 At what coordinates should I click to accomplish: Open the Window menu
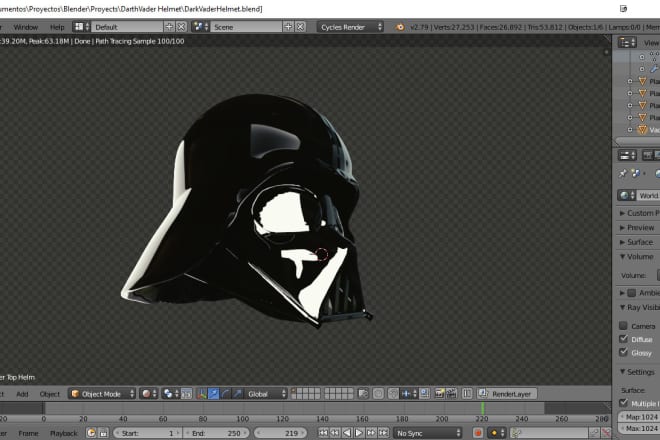point(26,27)
